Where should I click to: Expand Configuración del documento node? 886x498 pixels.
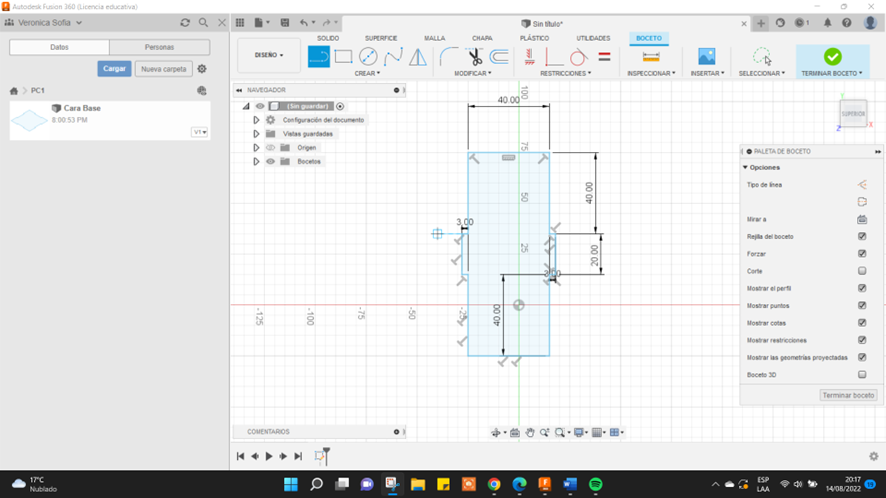point(256,120)
